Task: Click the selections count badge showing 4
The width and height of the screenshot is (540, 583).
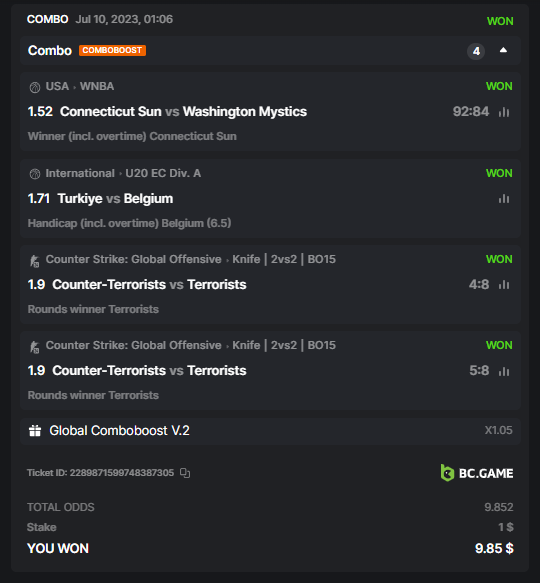Action: (x=476, y=51)
